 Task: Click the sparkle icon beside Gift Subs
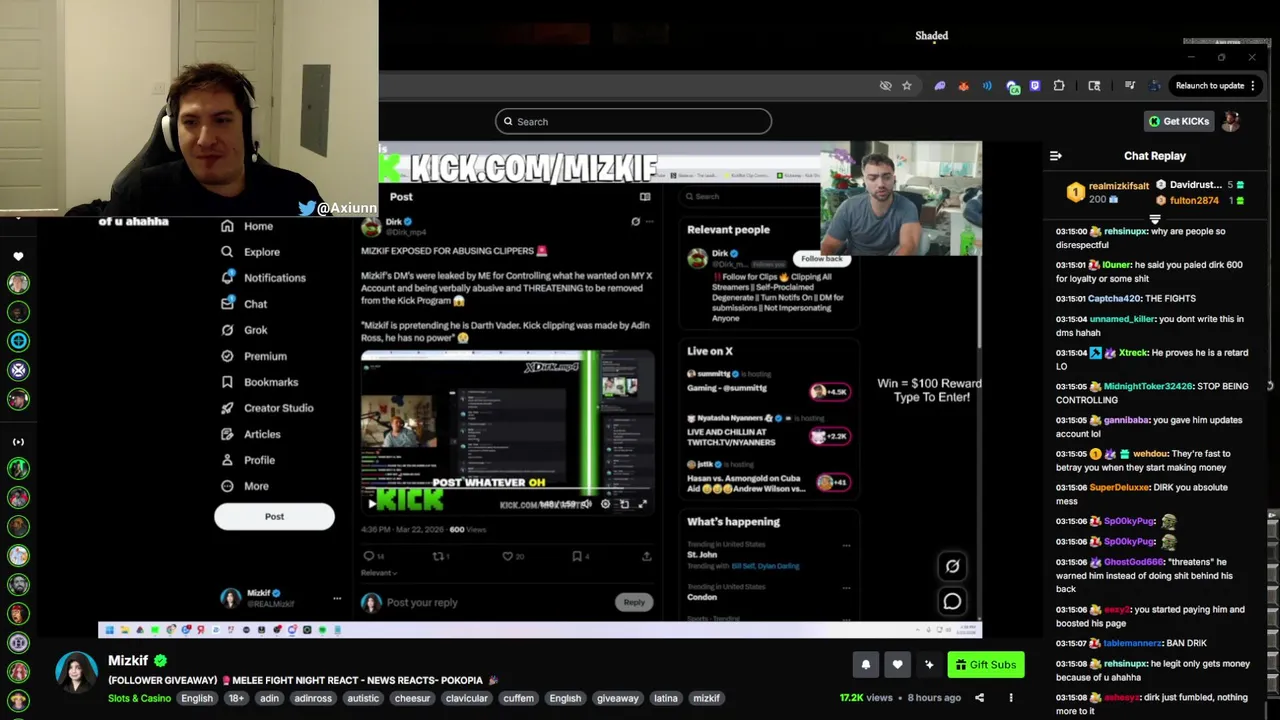(929, 664)
